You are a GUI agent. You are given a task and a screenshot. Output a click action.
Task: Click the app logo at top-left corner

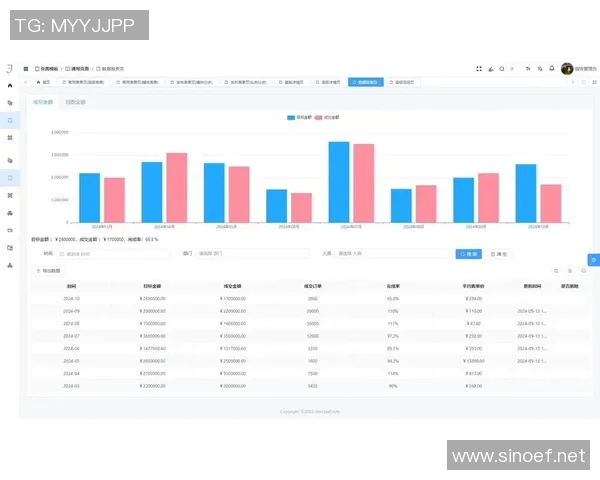10,69
